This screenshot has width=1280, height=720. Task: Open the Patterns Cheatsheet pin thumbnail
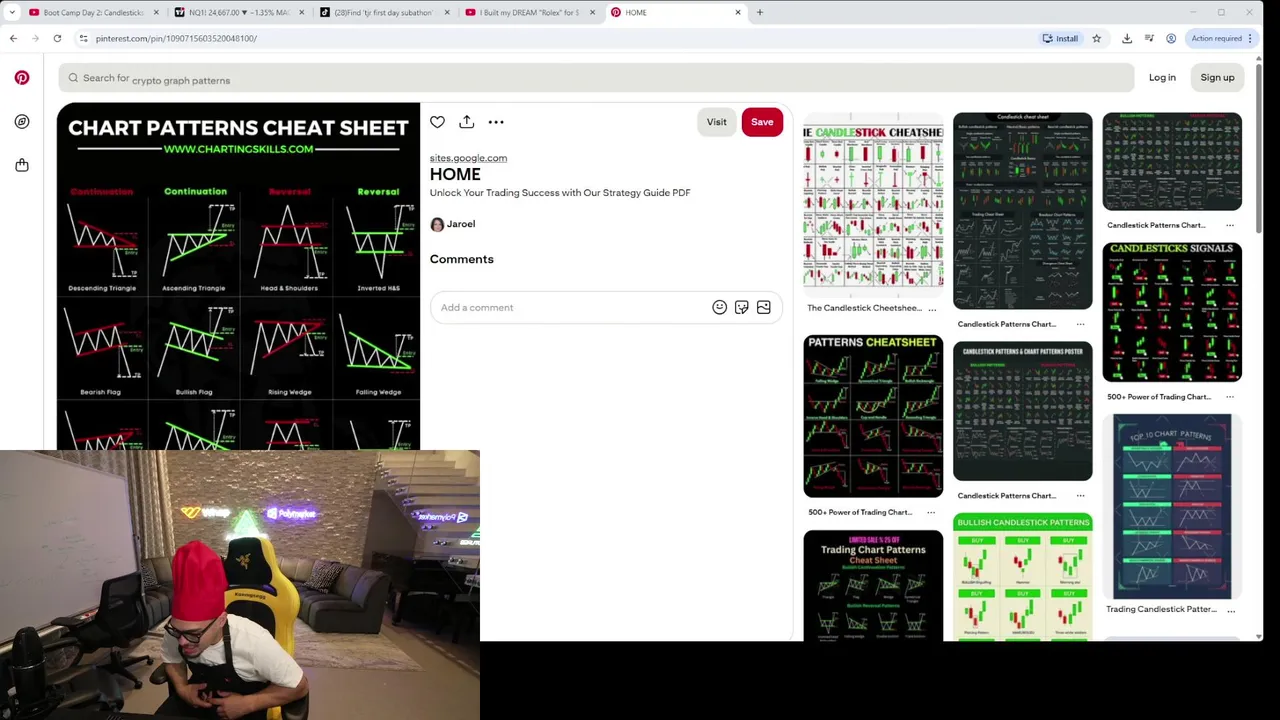[x=873, y=416]
